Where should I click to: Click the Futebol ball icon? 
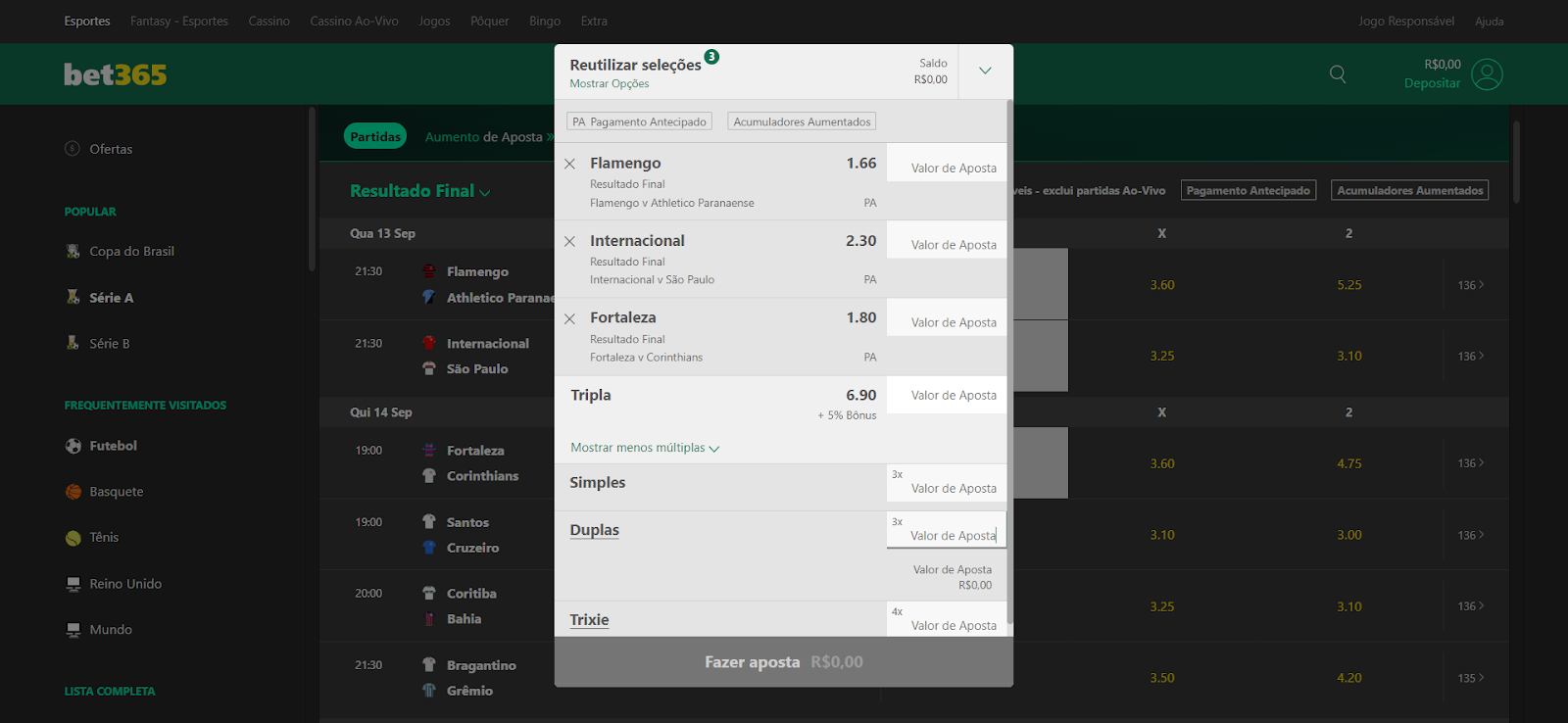click(x=73, y=446)
